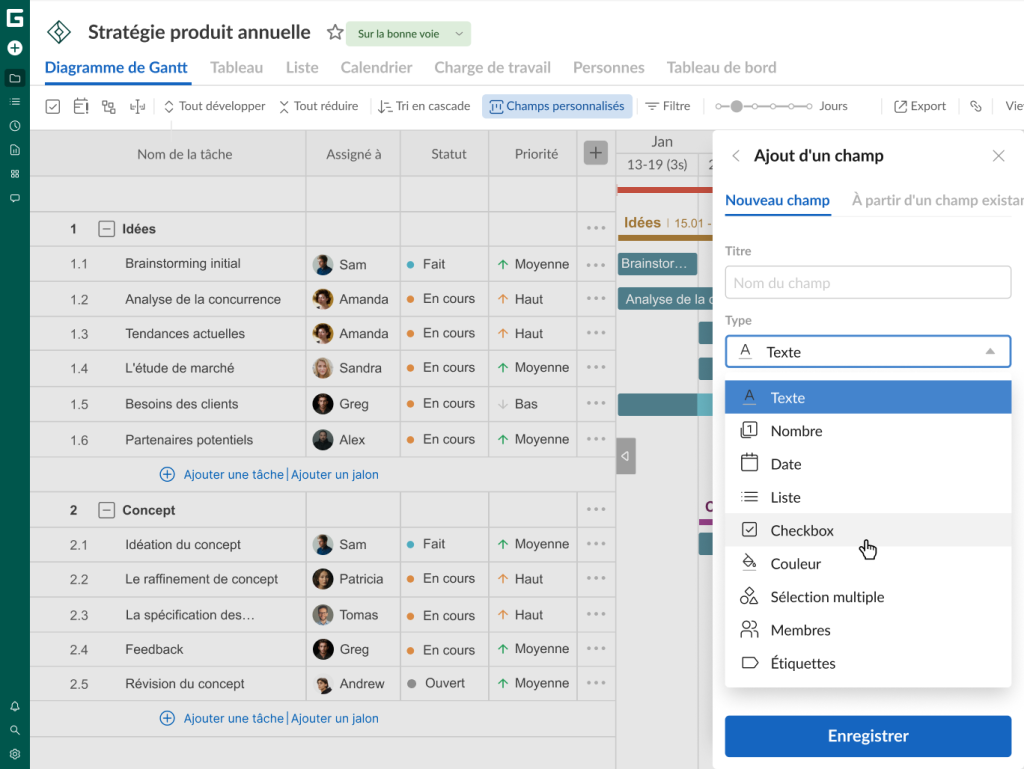
Task: Switch to the Personnes tab
Action: tap(609, 68)
